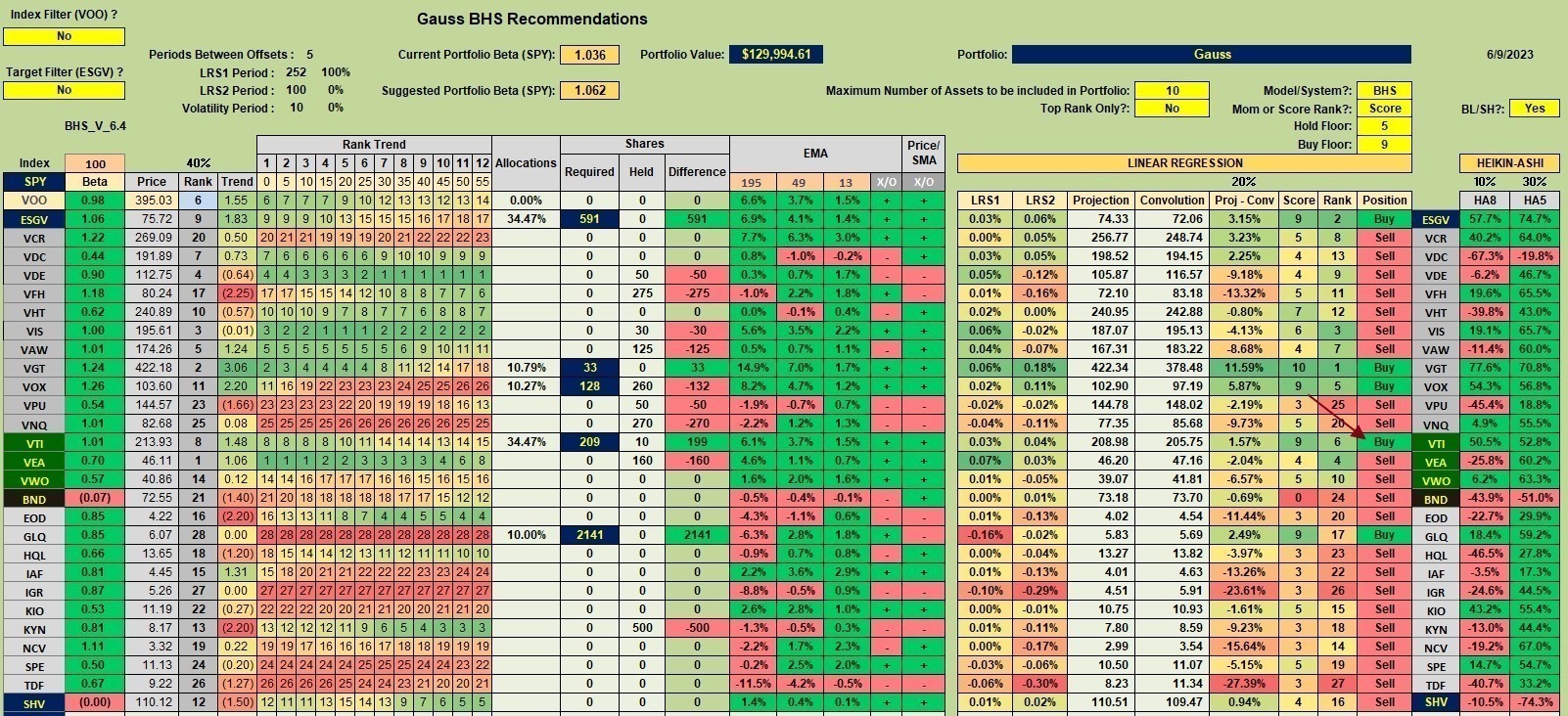Click the Portfolio name cell showing Gauss
Viewport: 1568px width, 716px height.
(x=1212, y=55)
